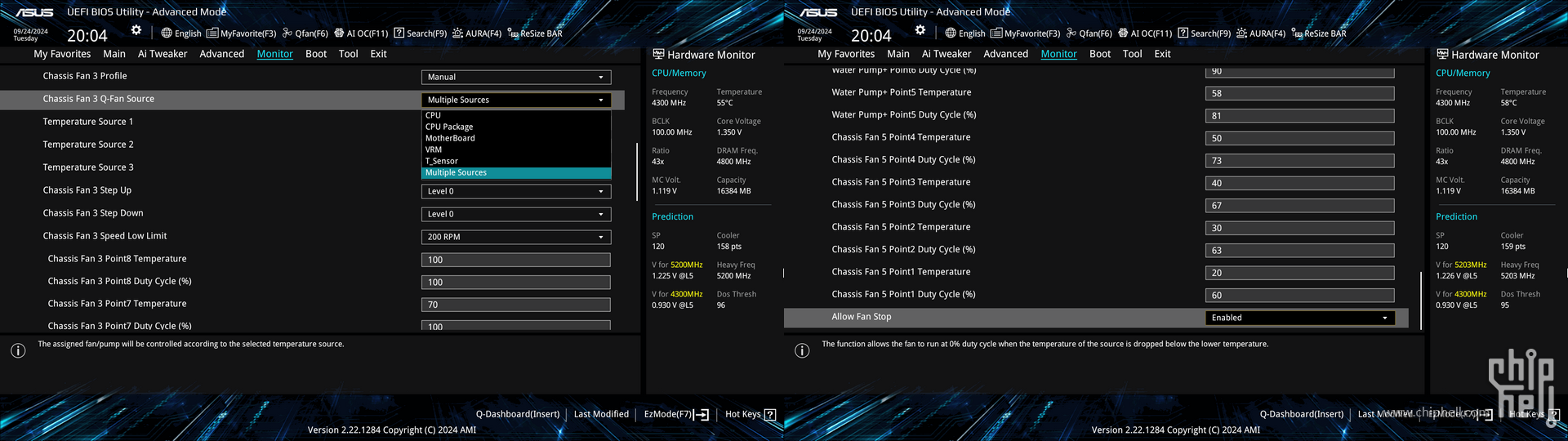Open settings gear in left BIOS screen

click(x=136, y=30)
